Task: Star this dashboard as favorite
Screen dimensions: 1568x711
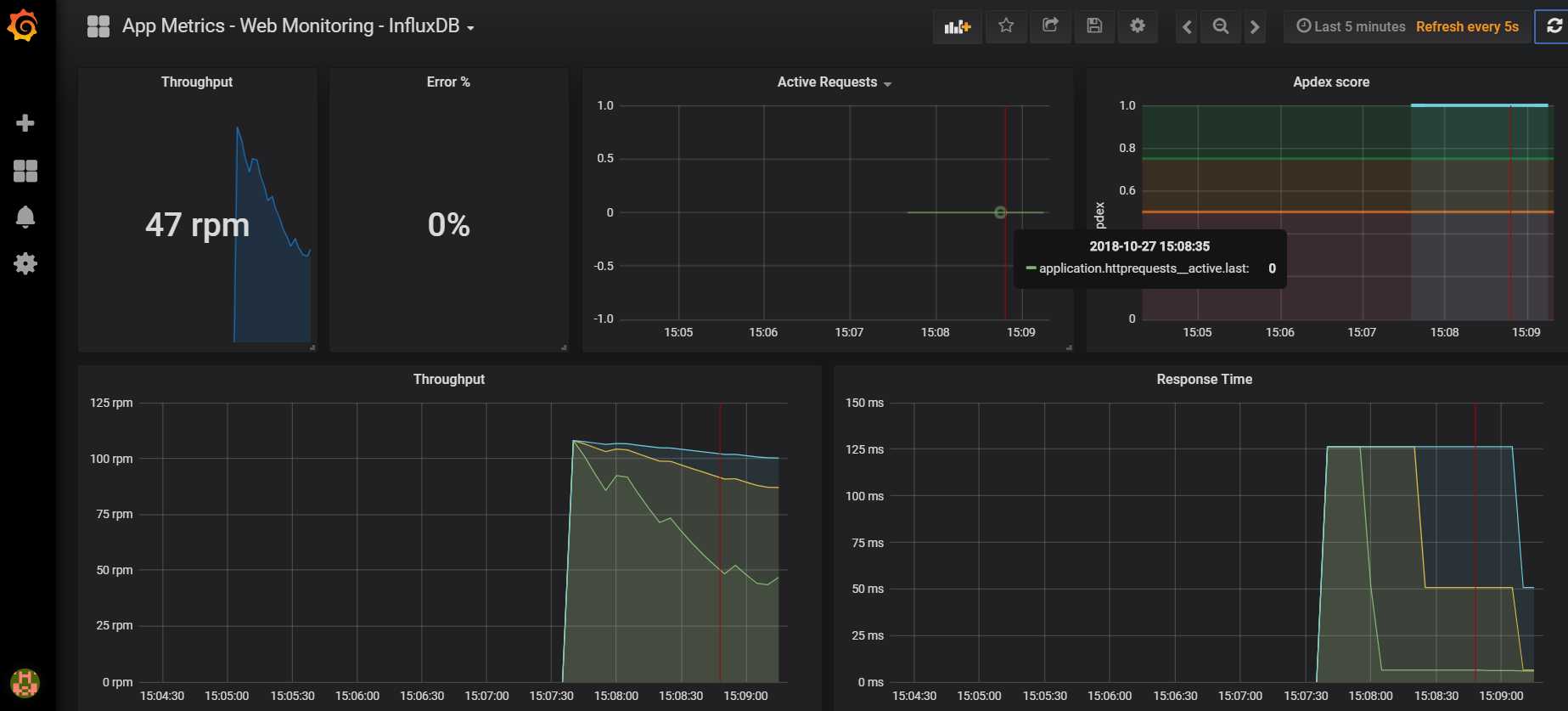Action: tap(1006, 26)
